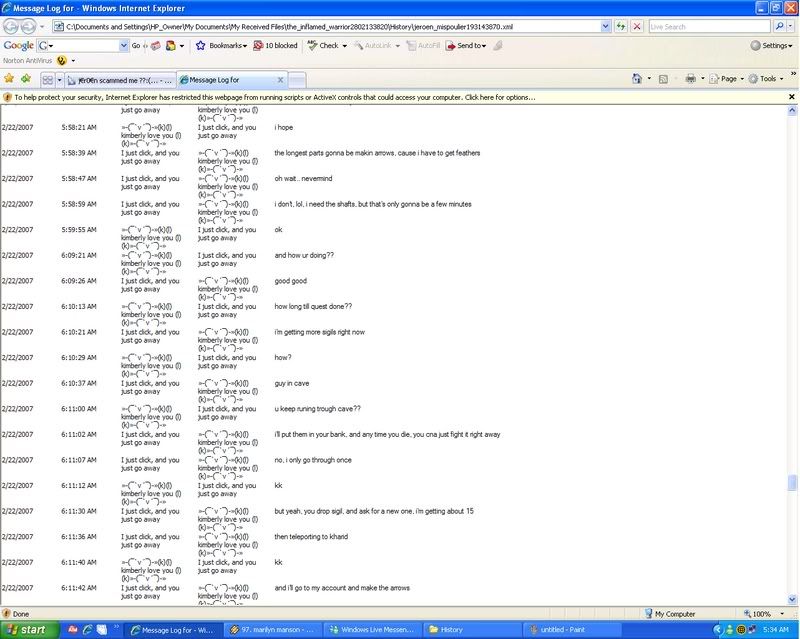Print the page with the printer icon
The width and height of the screenshot is (800, 639).
click(690, 79)
